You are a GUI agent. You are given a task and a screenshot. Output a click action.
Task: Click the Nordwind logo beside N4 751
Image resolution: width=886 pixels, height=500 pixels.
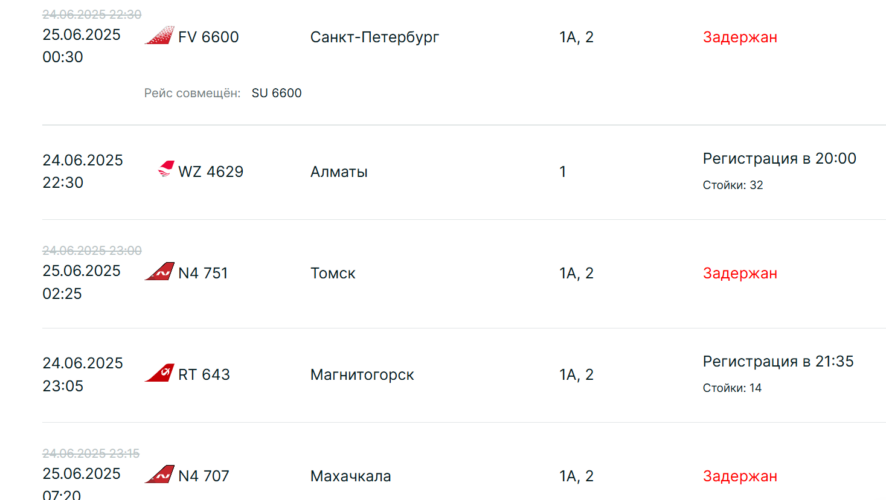coord(160,272)
